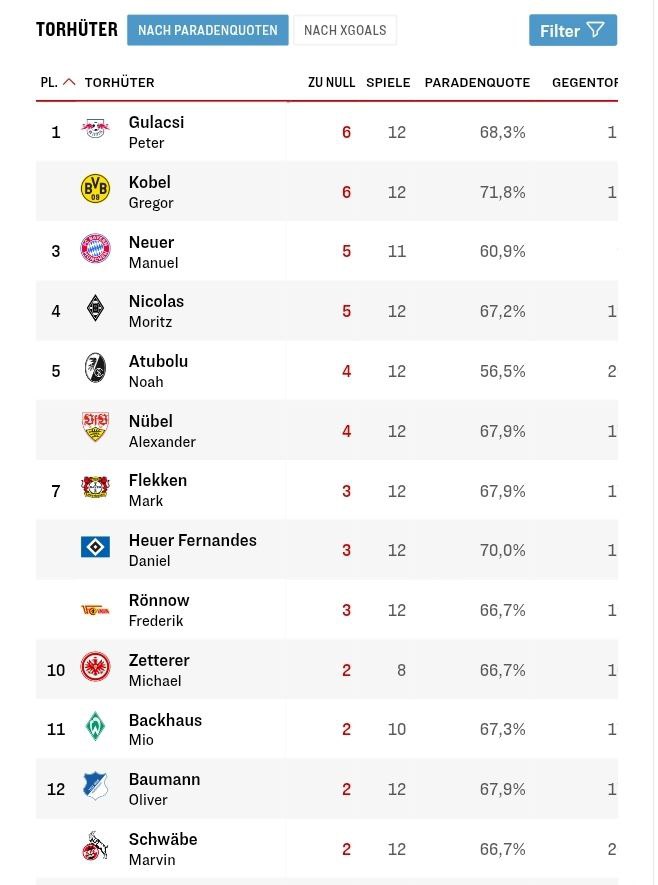Open the Filter options
This screenshot has height=885, width=658.
[x=572, y=30]
